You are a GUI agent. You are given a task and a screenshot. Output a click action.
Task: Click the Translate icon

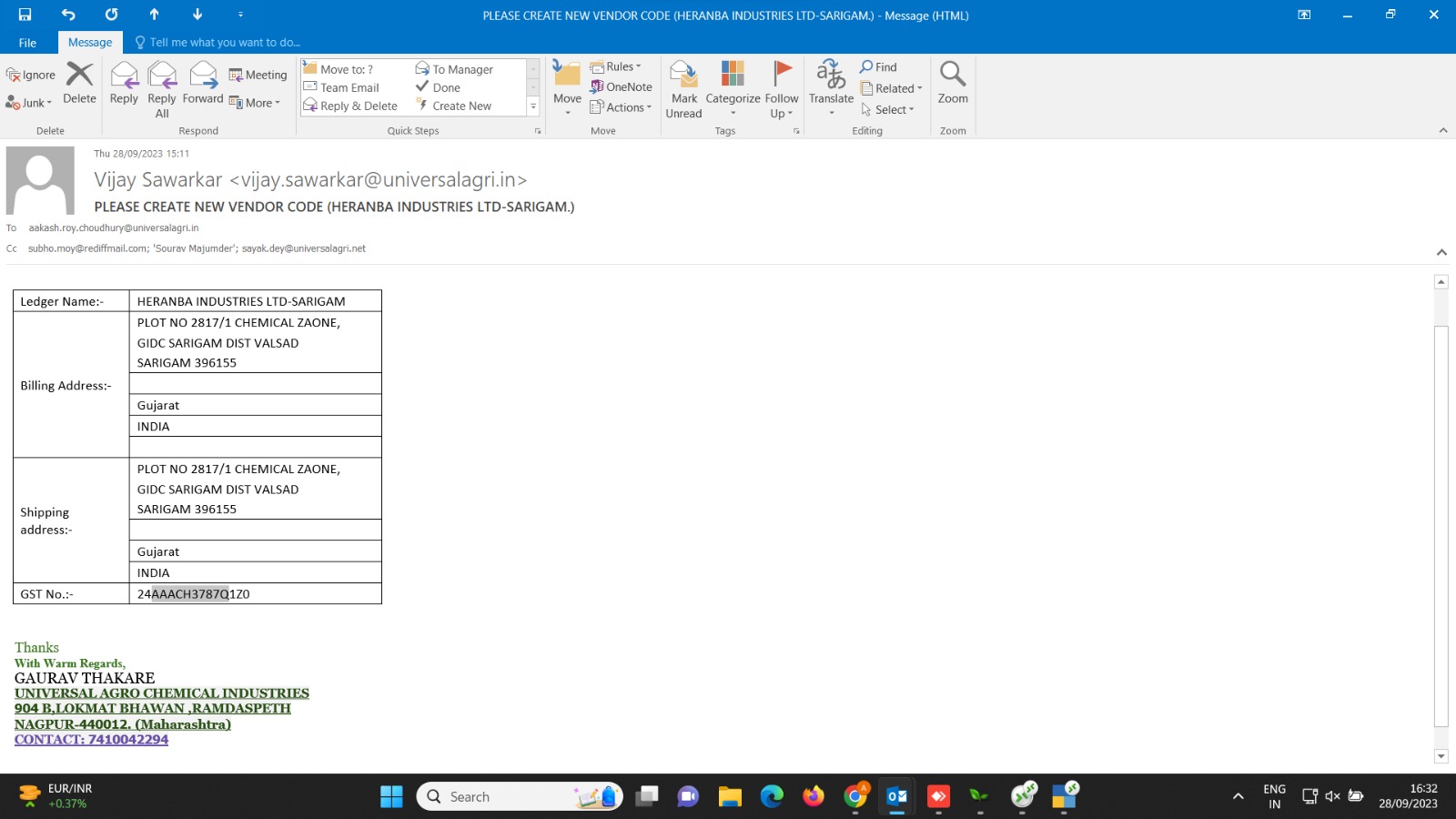click(x=830, y=84)
